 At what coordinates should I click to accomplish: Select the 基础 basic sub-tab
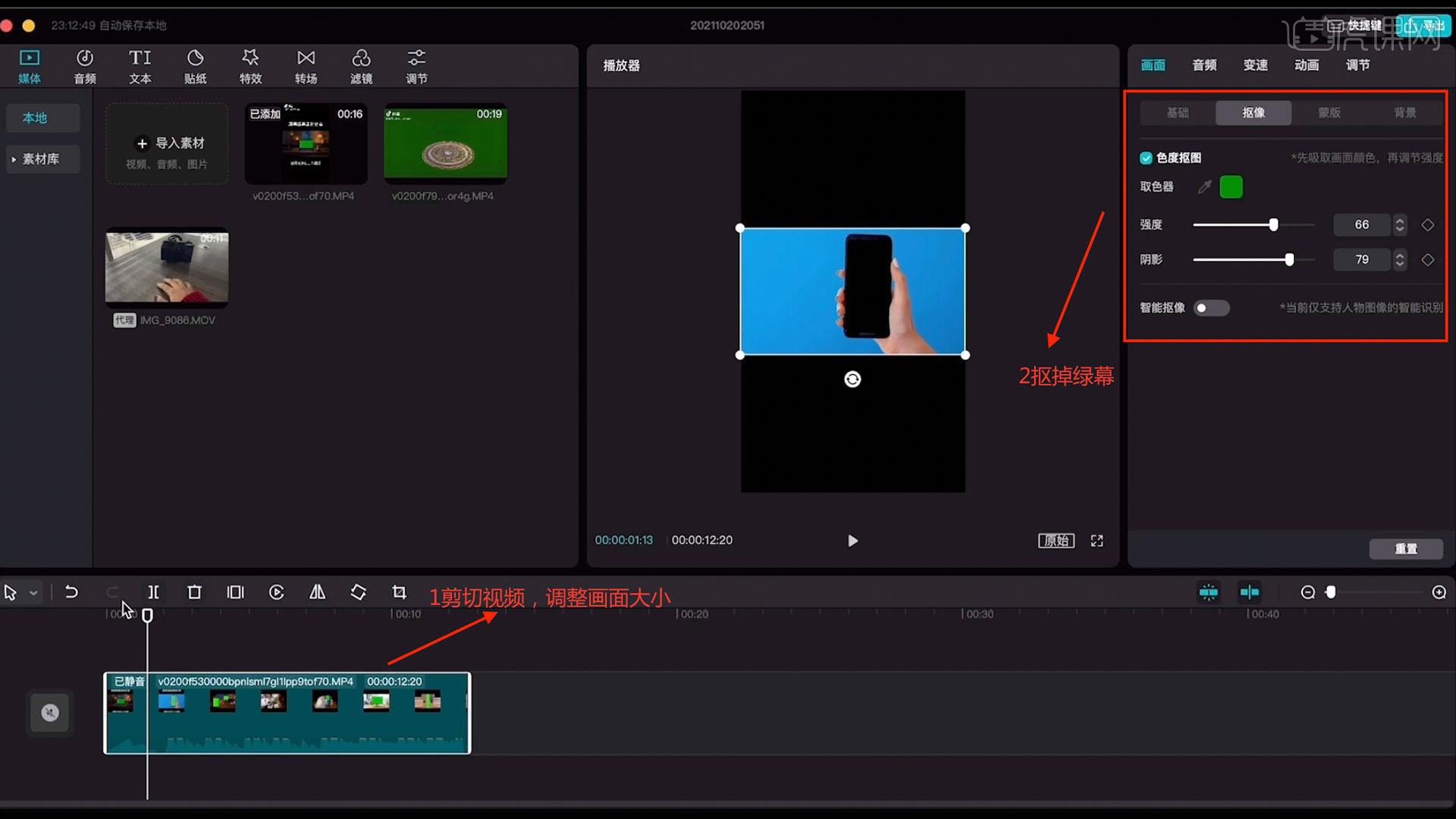pos(1178,113)
